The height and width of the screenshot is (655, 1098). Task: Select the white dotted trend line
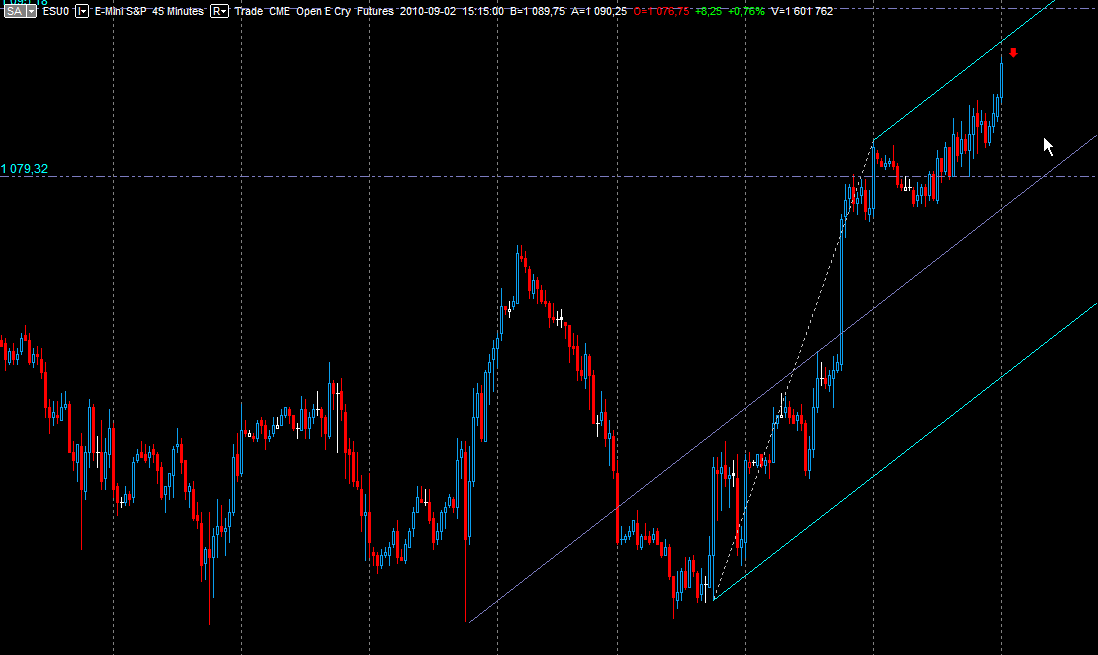(x=793, y=371)
